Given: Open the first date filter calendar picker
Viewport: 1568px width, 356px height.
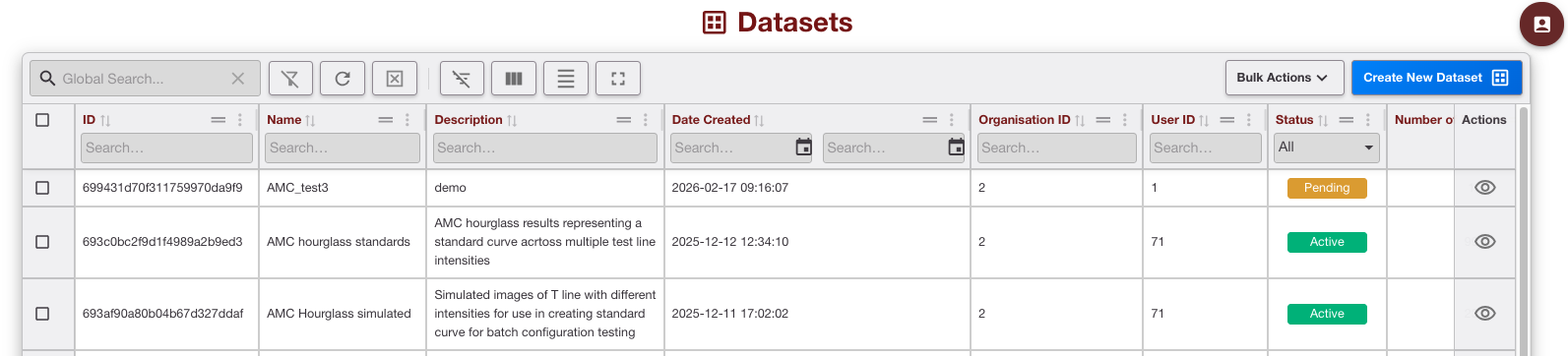Looking at the screenshot, I should tap(804, 148).
